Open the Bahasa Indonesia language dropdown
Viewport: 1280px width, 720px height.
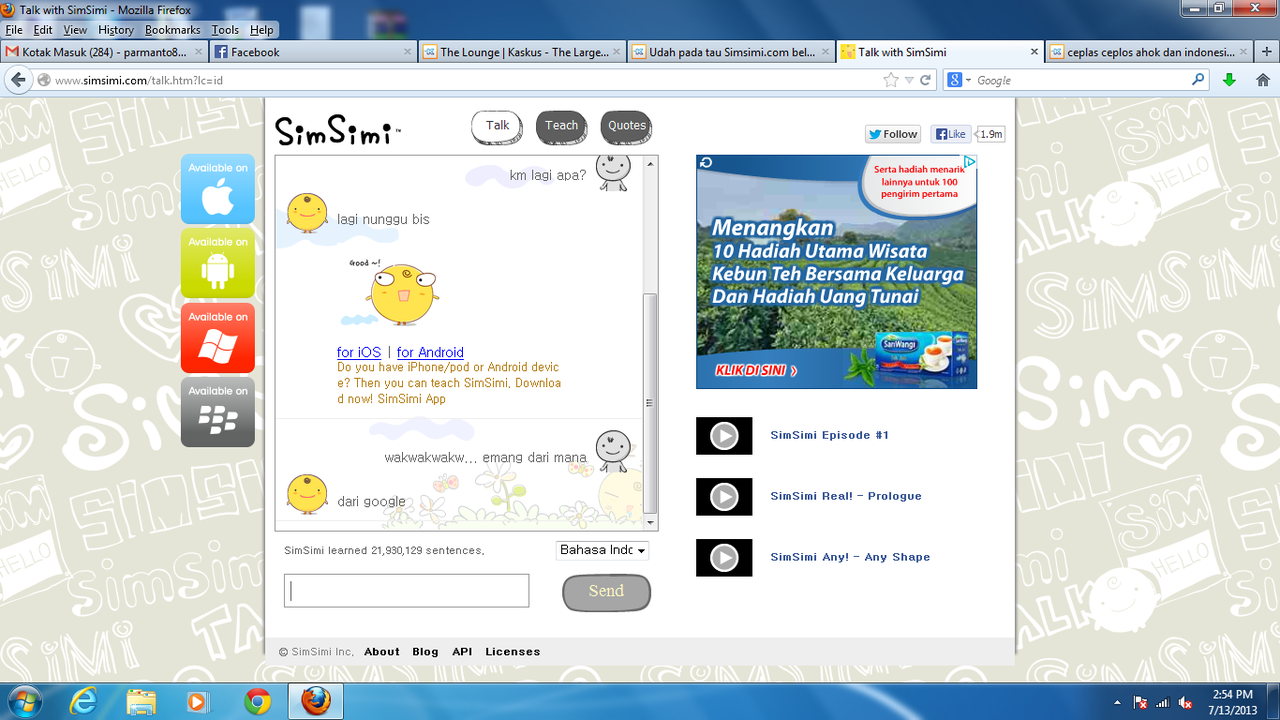click(602, 550)
